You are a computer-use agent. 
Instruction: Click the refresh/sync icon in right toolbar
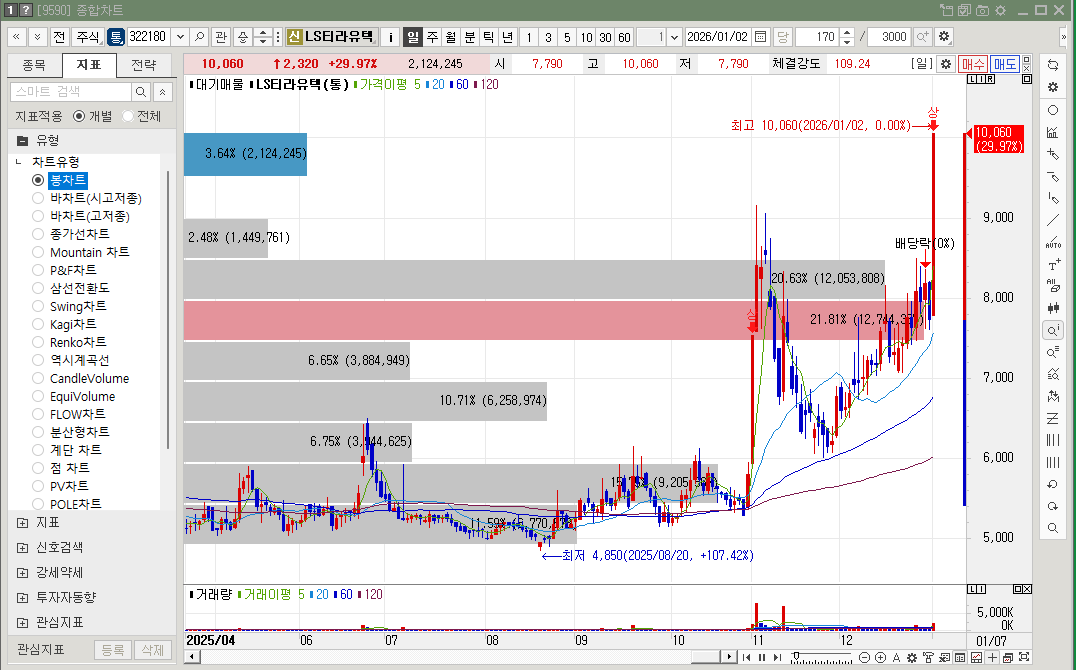(x=1053, y=65)
